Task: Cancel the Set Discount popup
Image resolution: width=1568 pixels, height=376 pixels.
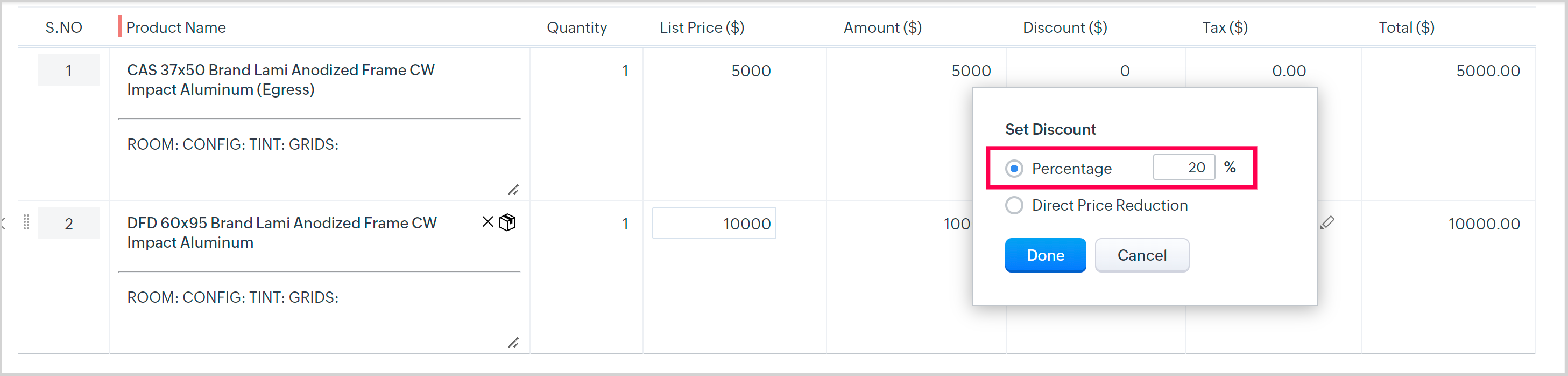Action: click(x=1141, y=255)
